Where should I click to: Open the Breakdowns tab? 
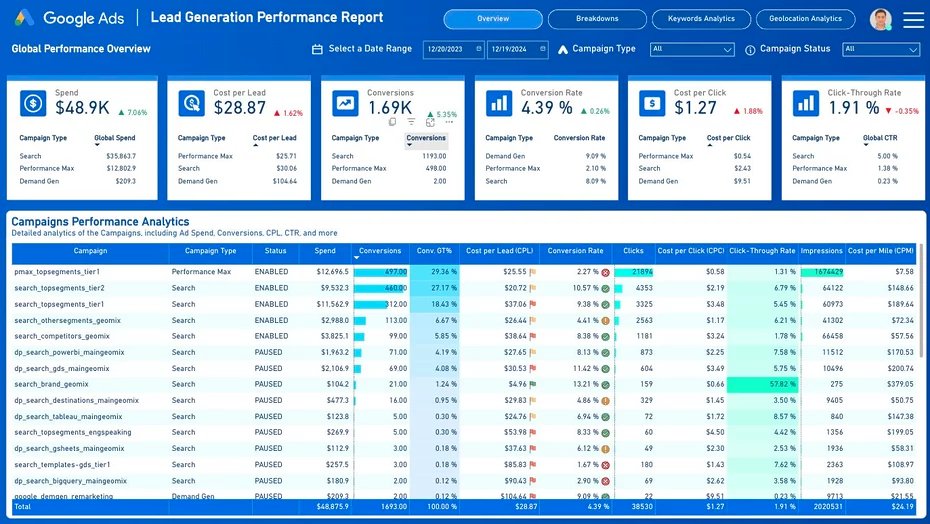point(597,19)
